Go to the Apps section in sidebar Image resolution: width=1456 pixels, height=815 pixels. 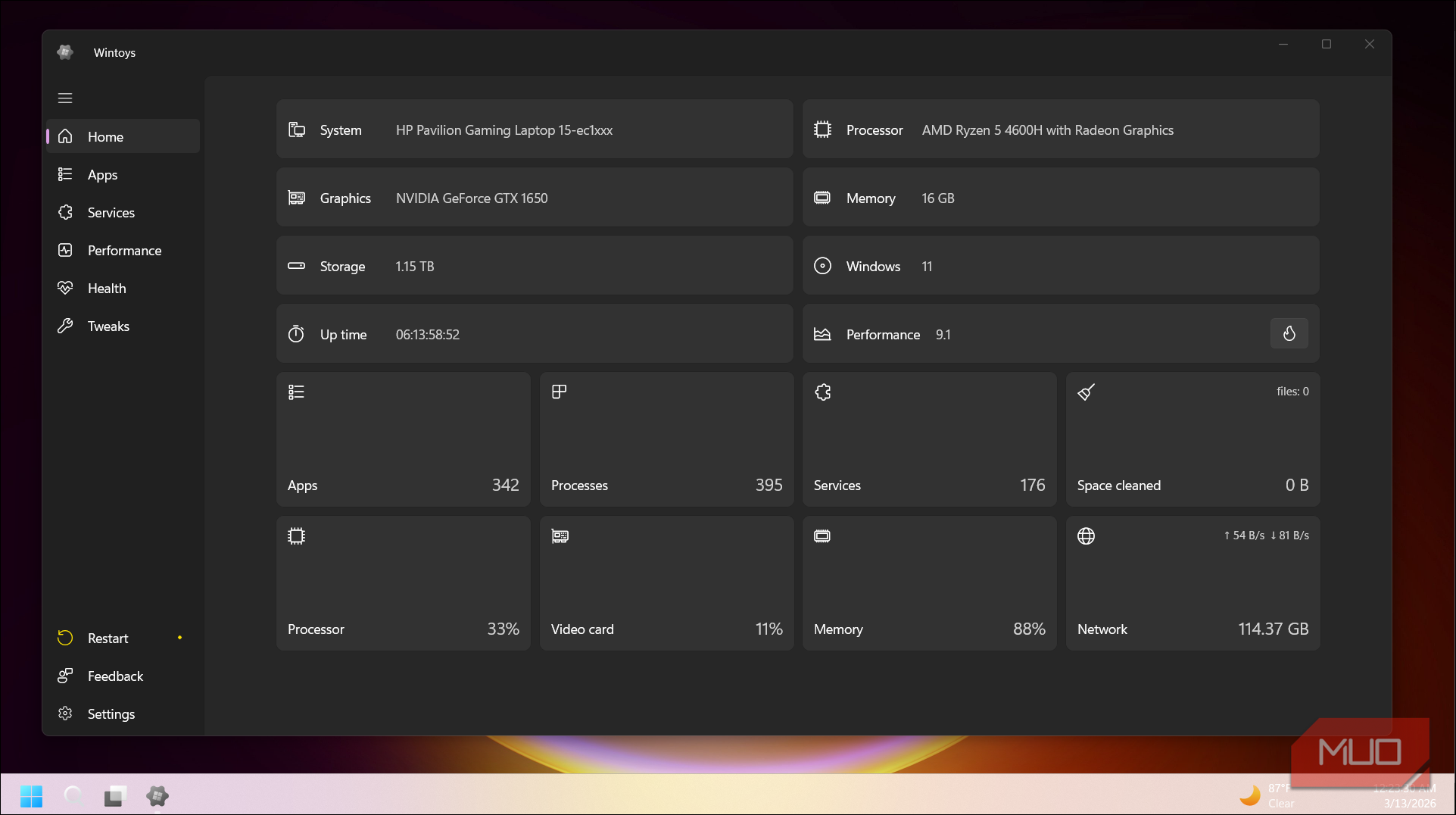click(x=123, y=174)
